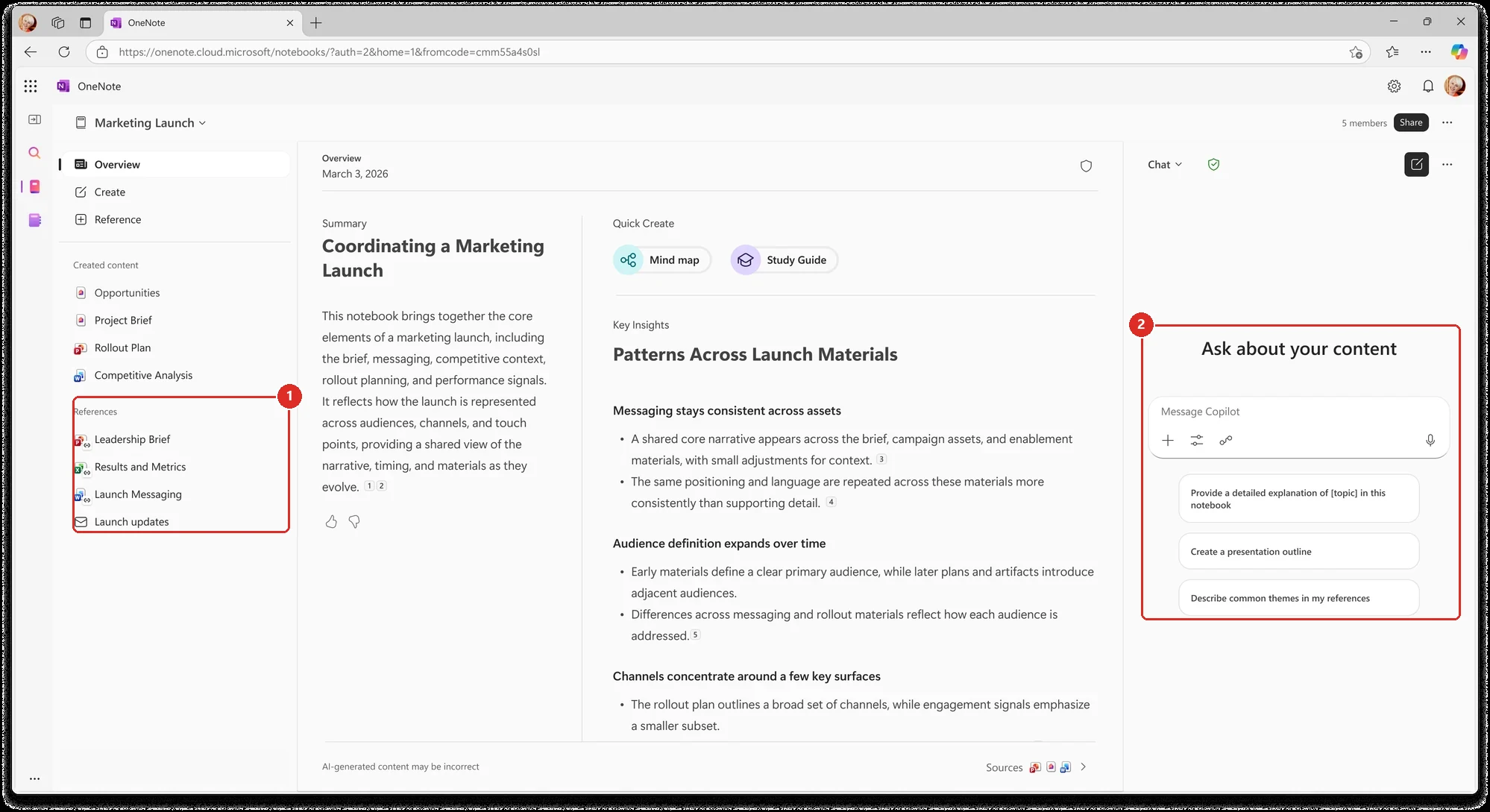Give the summary a thumbs down
This screenshot has width=1490, height=812.
[x=354, y=522]
